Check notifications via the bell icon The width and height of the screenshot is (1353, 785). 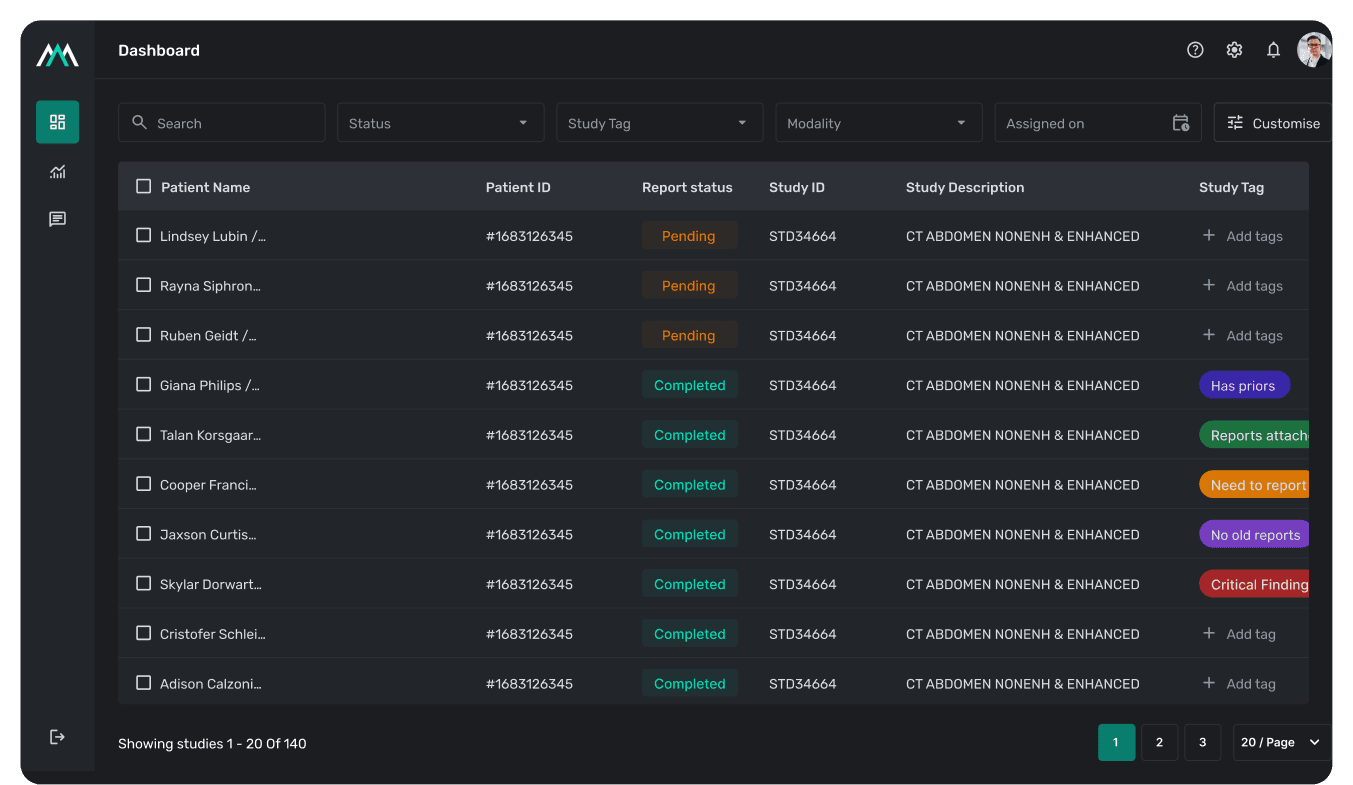(1273, 49)
